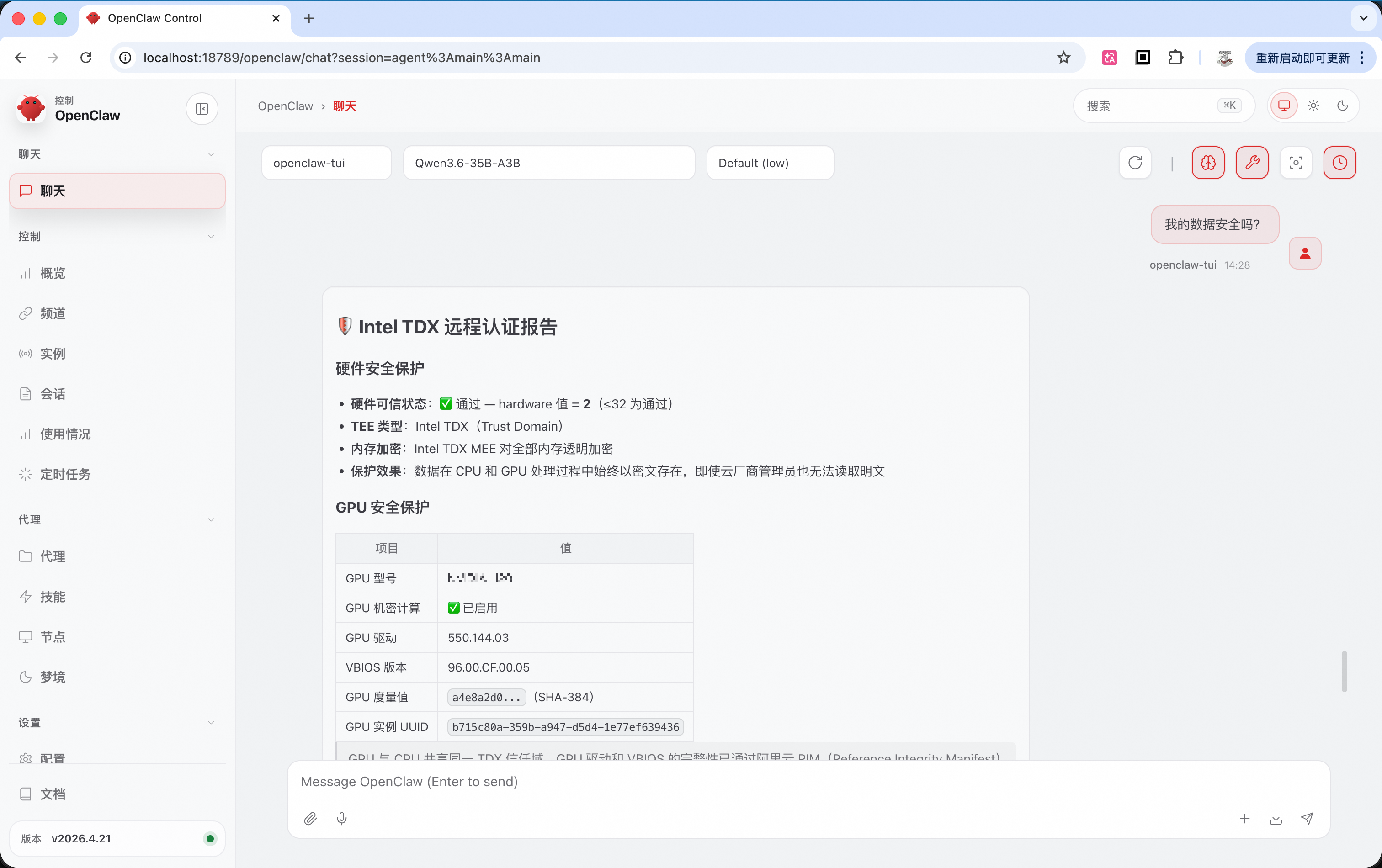Click the 重新启动即可更新 browser update button

(x=1310, y=58)
